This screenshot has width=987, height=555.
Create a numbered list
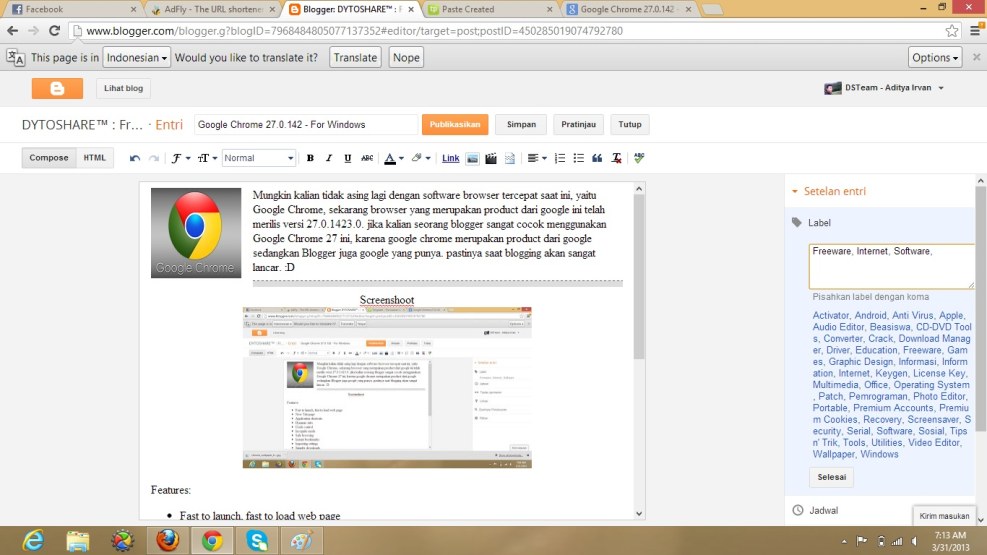[x=560, y=158]
